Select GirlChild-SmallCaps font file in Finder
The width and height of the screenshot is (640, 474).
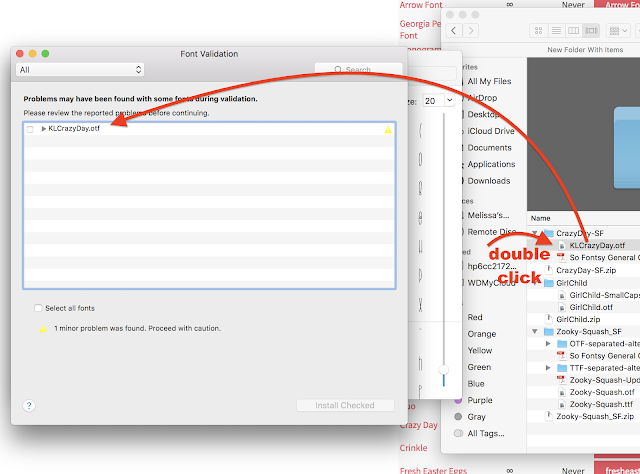click(x=604, y=295)
